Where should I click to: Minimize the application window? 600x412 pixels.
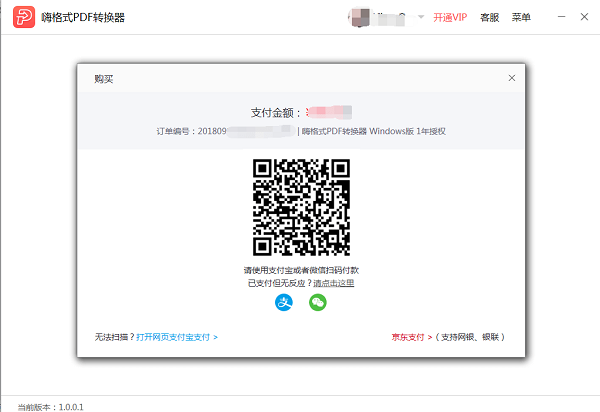click(x=561, y=17)
